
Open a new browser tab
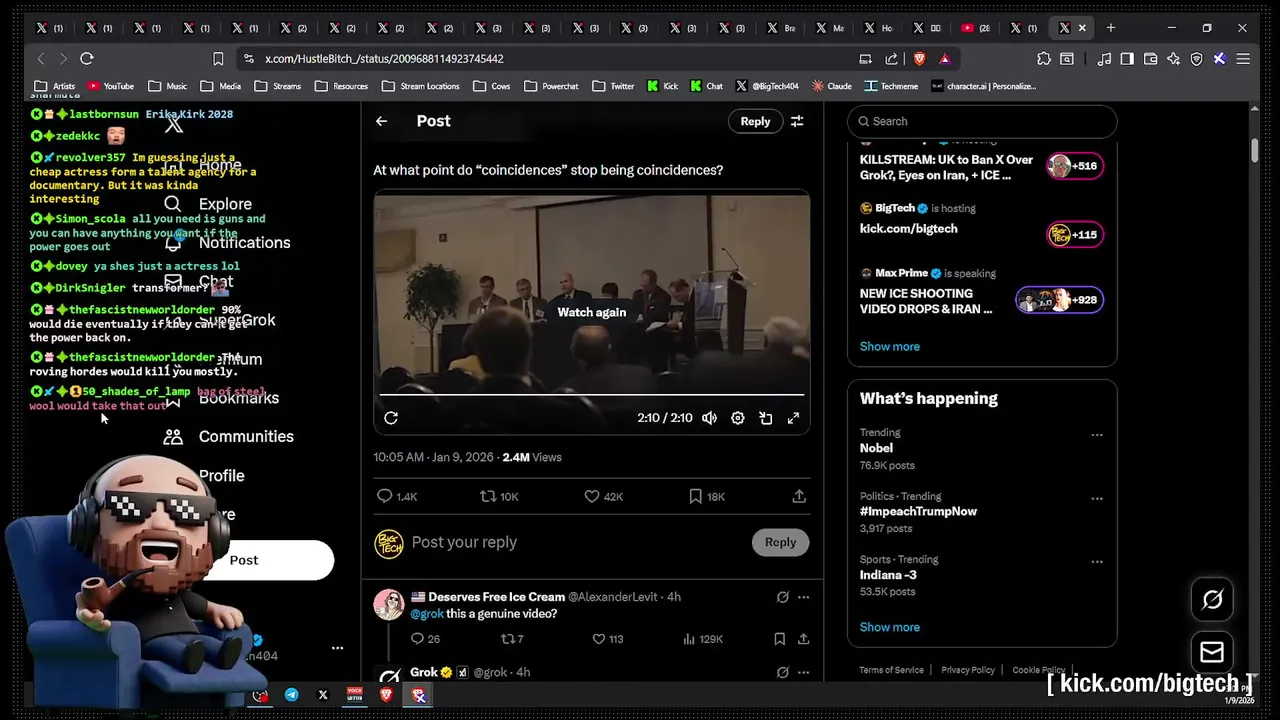[1110, 28]
